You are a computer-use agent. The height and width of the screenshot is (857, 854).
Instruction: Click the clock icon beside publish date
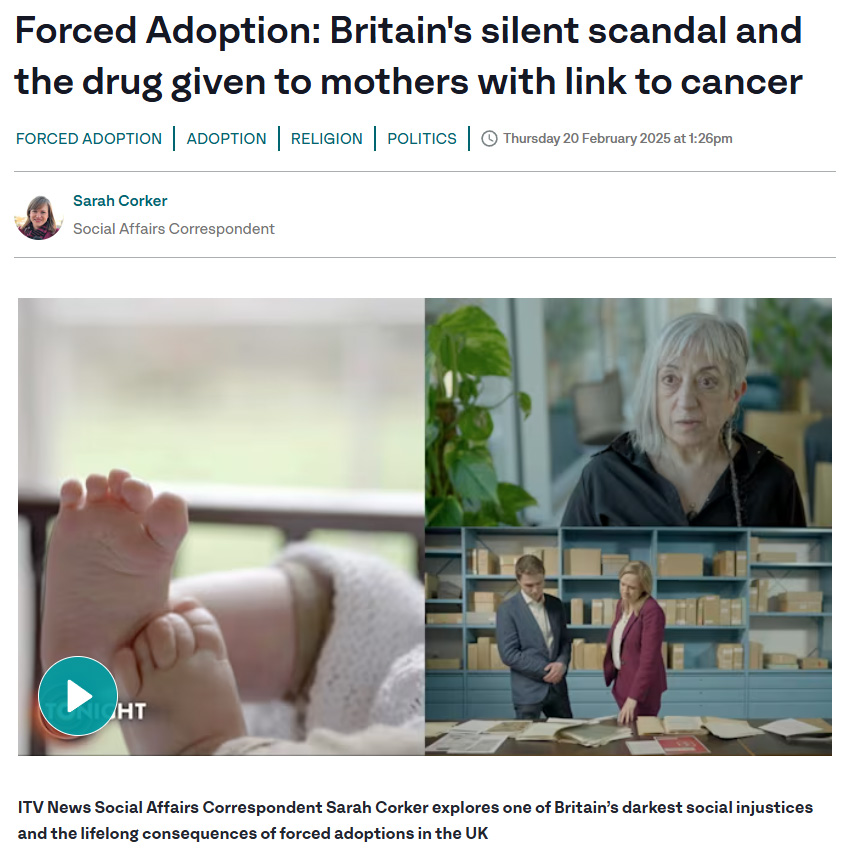point(489,139)
